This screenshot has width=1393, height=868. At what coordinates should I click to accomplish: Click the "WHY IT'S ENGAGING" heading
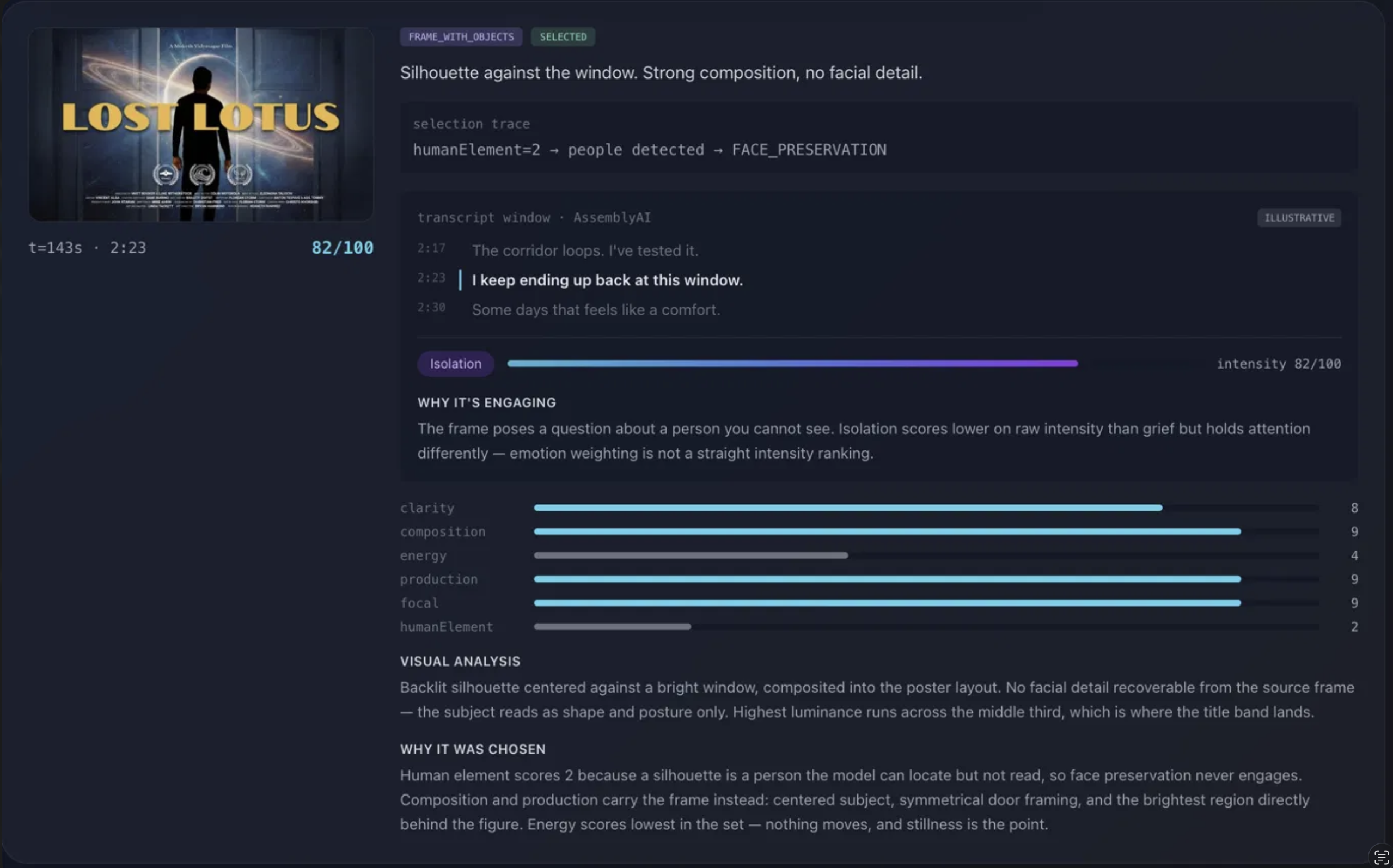click(x=487, y=403)
